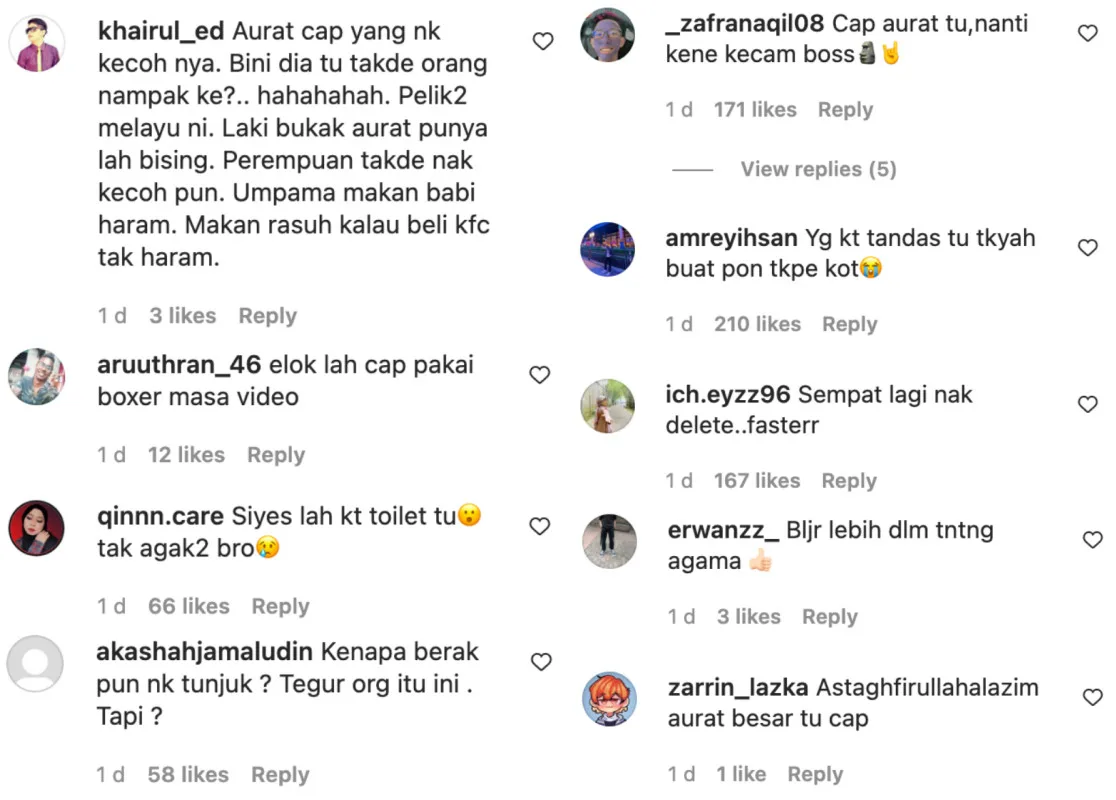Visit akashahjamaludin username link
The width and height of the screenshot is (1116, 800).
coord(204,651)
